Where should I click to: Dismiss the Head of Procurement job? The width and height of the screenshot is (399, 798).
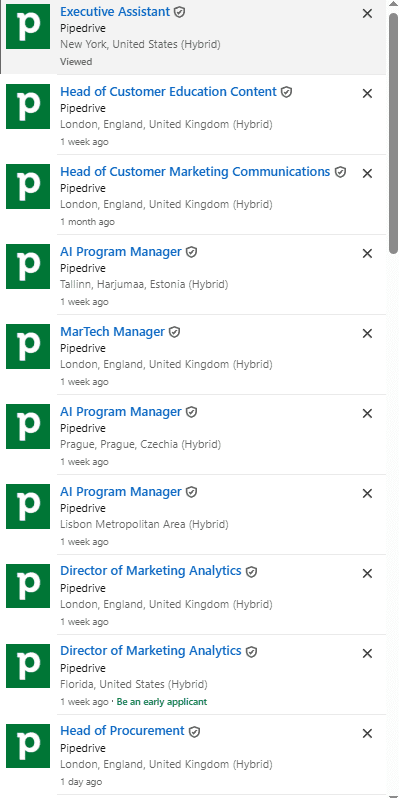(x=367, y=733)
